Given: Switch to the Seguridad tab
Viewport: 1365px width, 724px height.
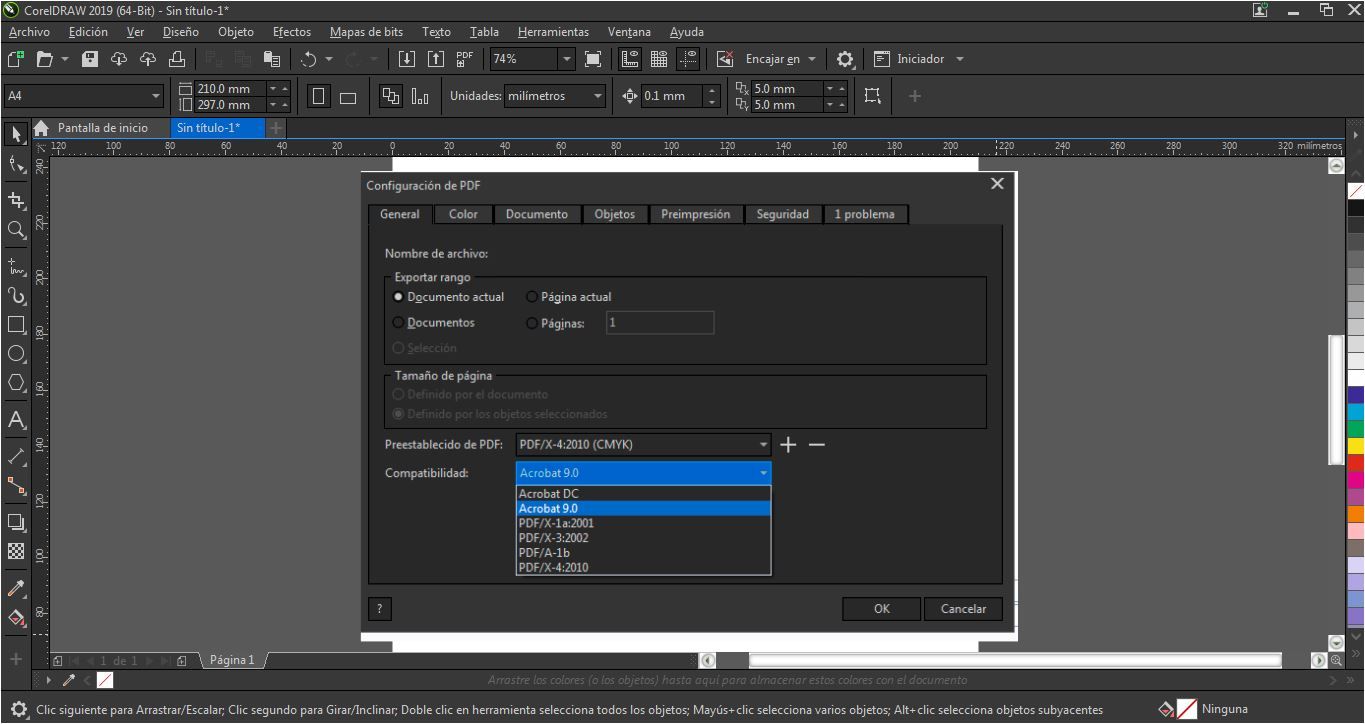Looking at the screenshot, I should point(783,214).
